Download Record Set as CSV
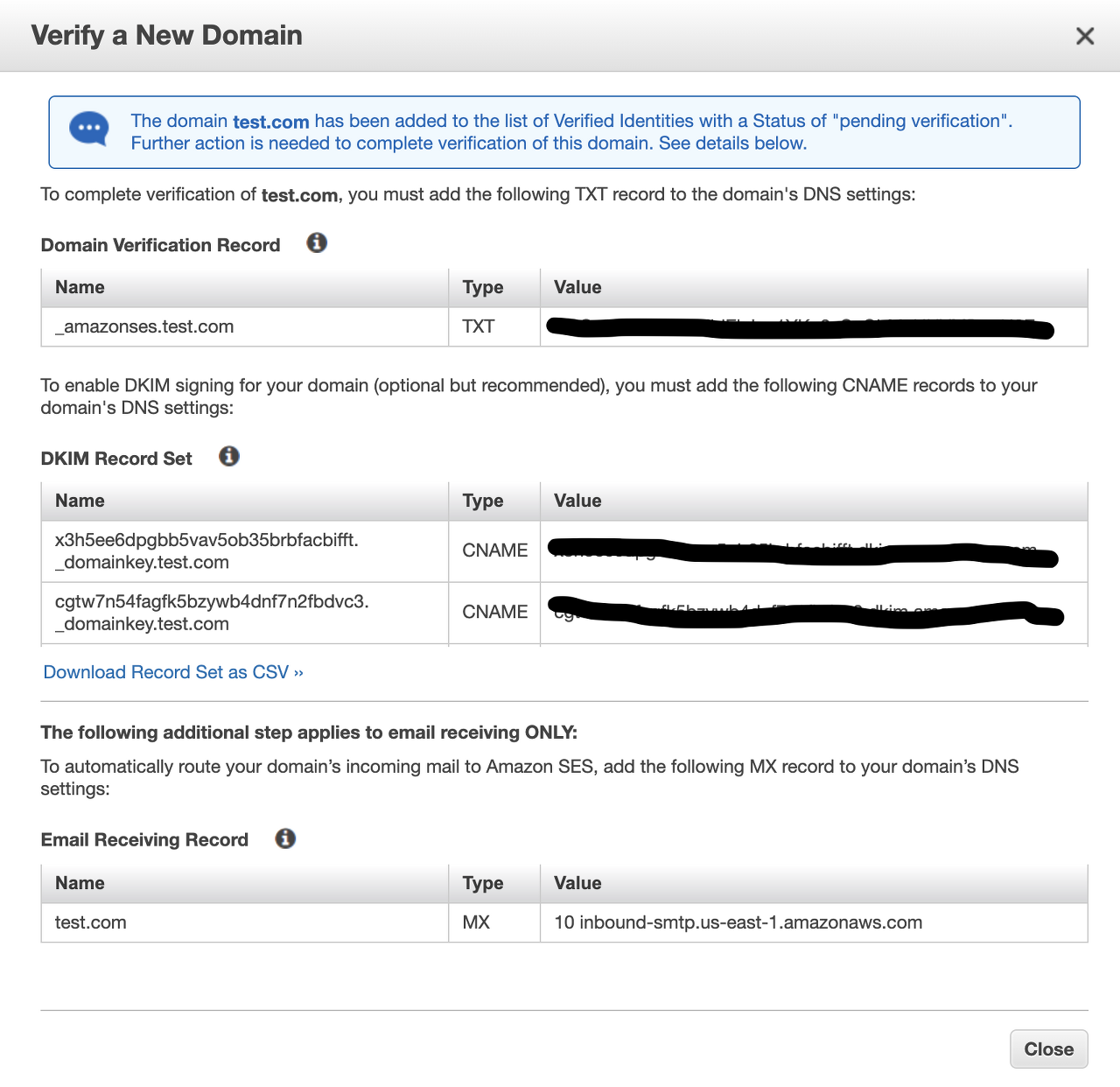The image size is (1120, 1087). pyautogui.click(x=173, y=672)
